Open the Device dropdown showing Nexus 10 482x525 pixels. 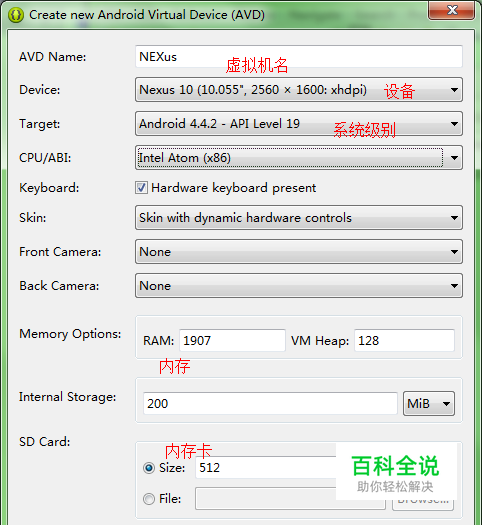(299, 90)
